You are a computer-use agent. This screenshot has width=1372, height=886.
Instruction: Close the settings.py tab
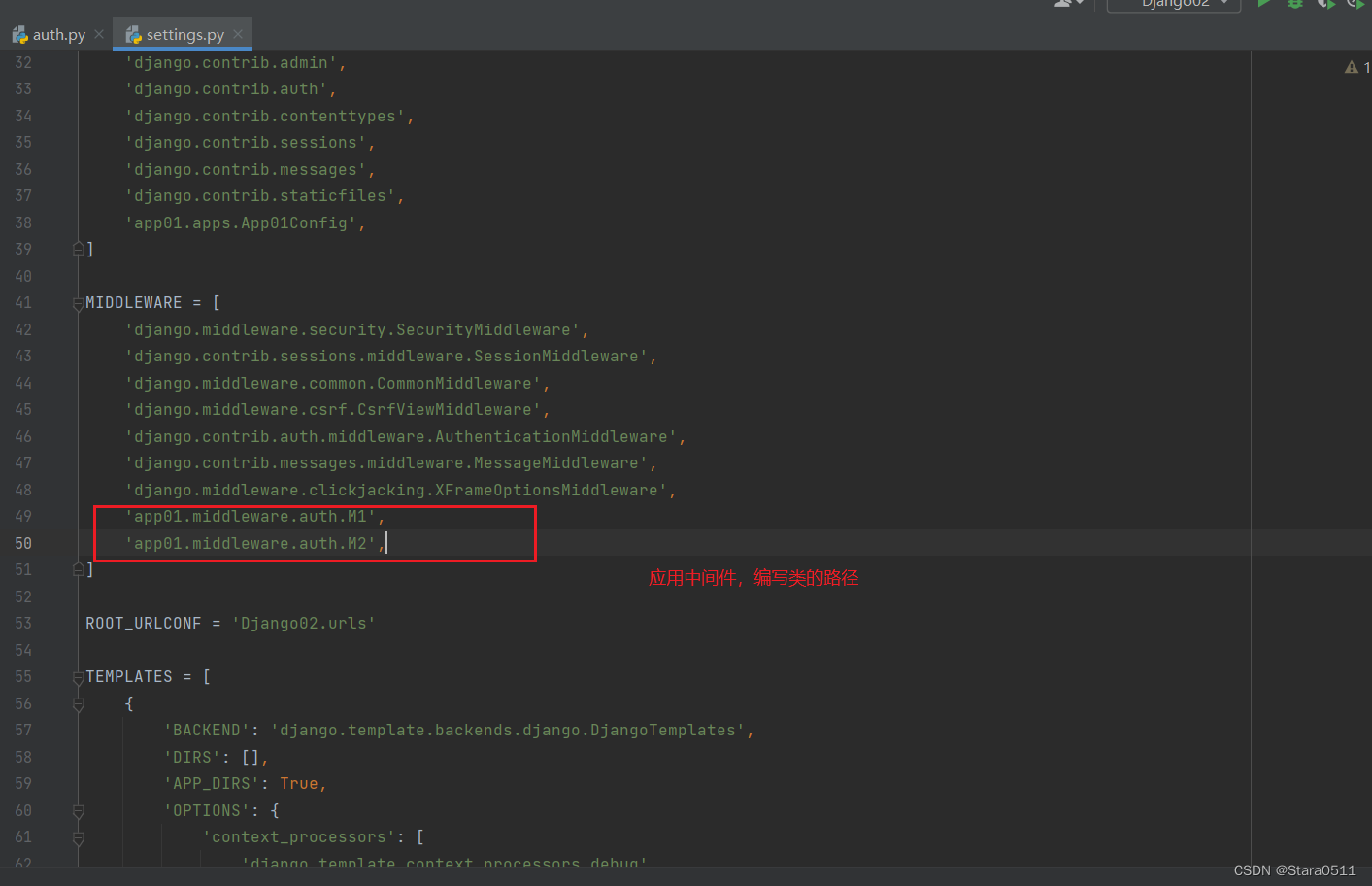(238, 34)
